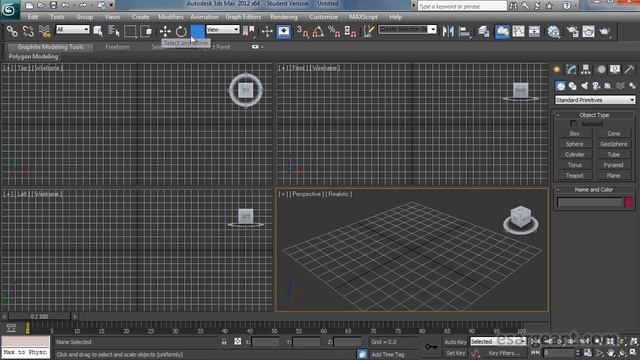Switch to the Modify command panel tab
Image resolution: width=640 pixels, height=360 pixels.
[571, 70]
